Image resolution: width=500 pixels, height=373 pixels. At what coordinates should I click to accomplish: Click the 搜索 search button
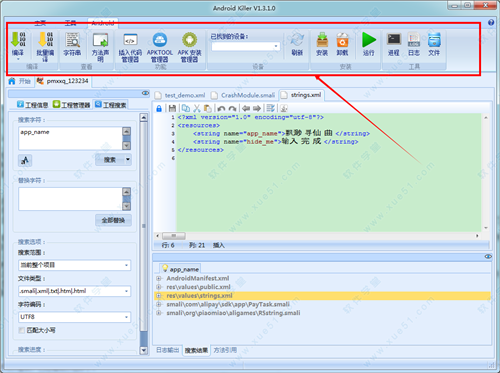pos(110,160)
